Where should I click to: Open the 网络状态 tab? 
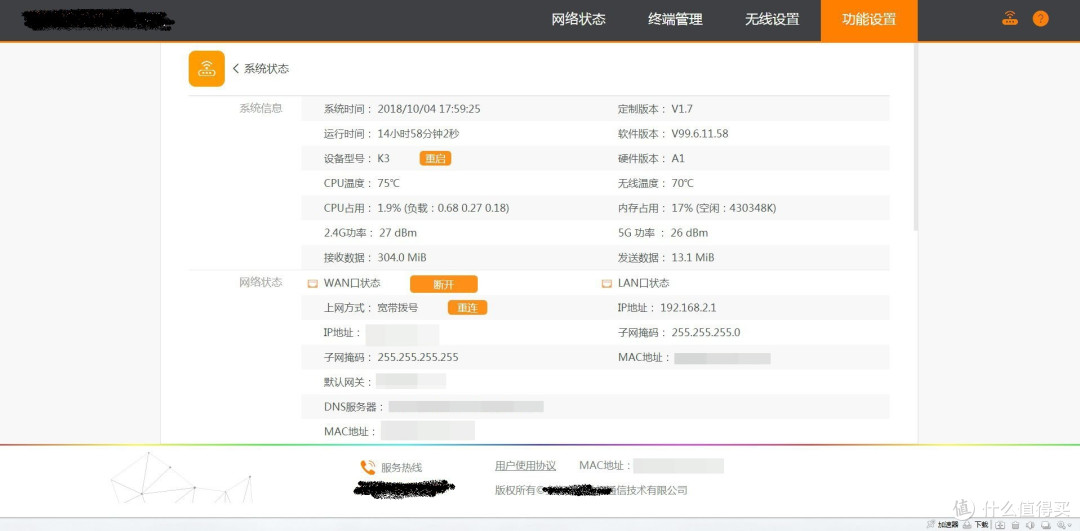pyautogui.click(x=579, y=19)
